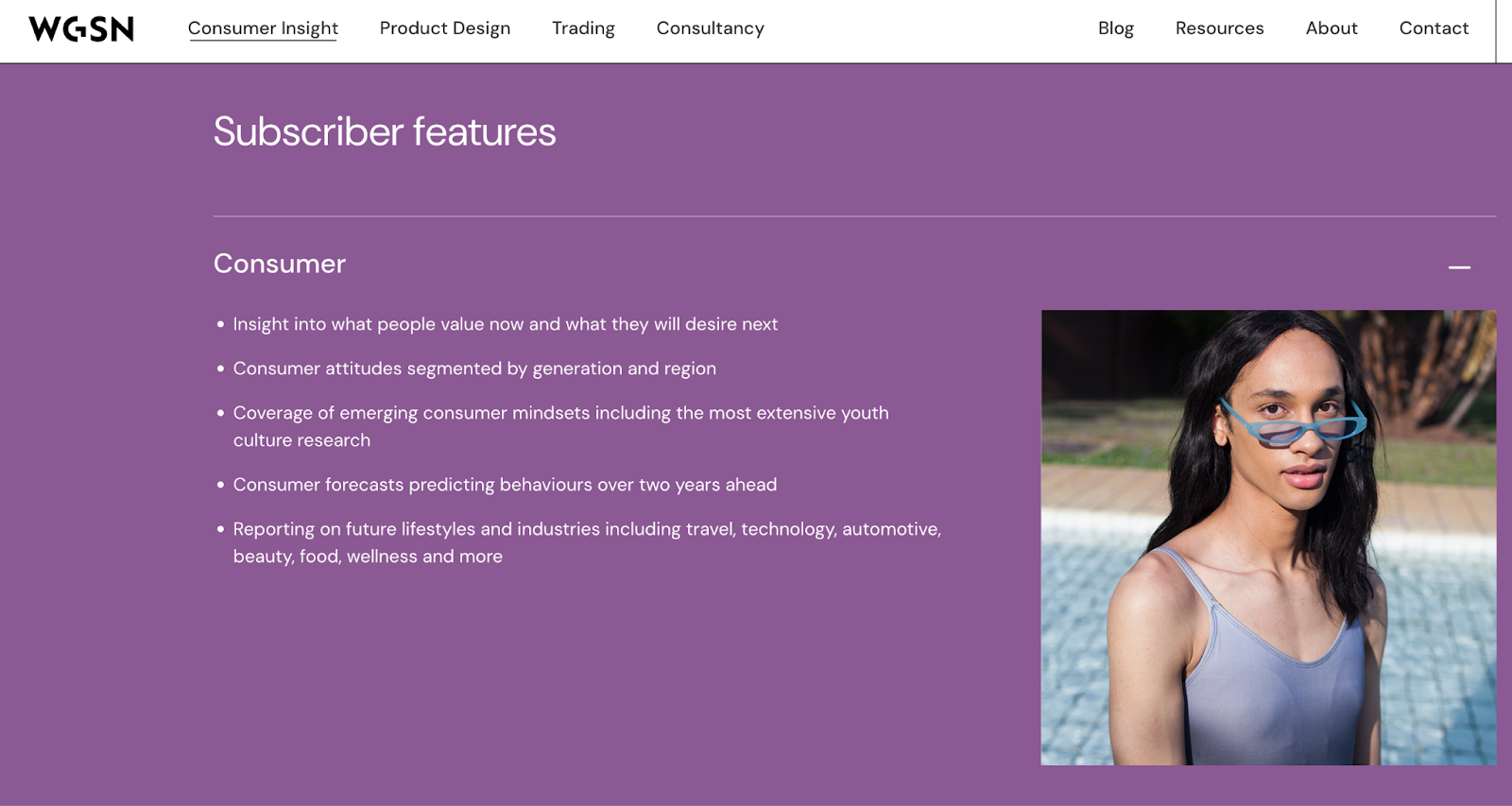Open the Contact page
Viewport: 1512px width, 806px height.
(x=1434, y=28)
